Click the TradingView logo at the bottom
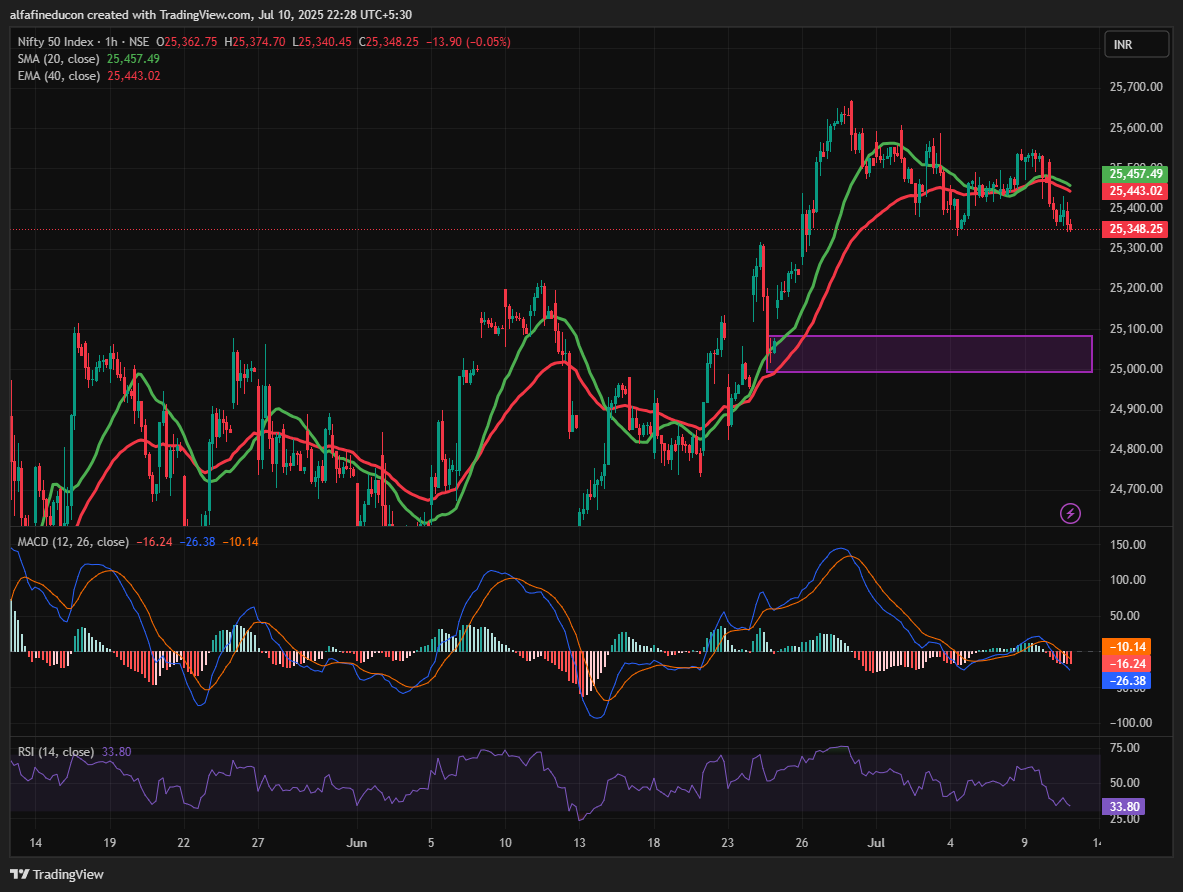Image resolution: width=1183 pixels, height=892 pixels. tap(57, 874)
